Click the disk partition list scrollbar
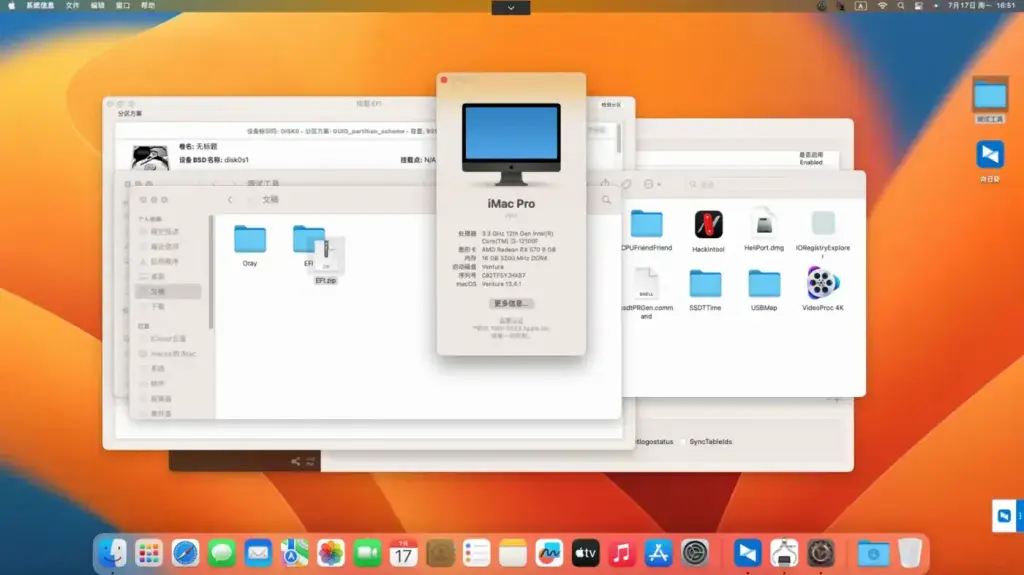Image resolution: width=1024 pixels, height=575 pixels. point(618,139)
